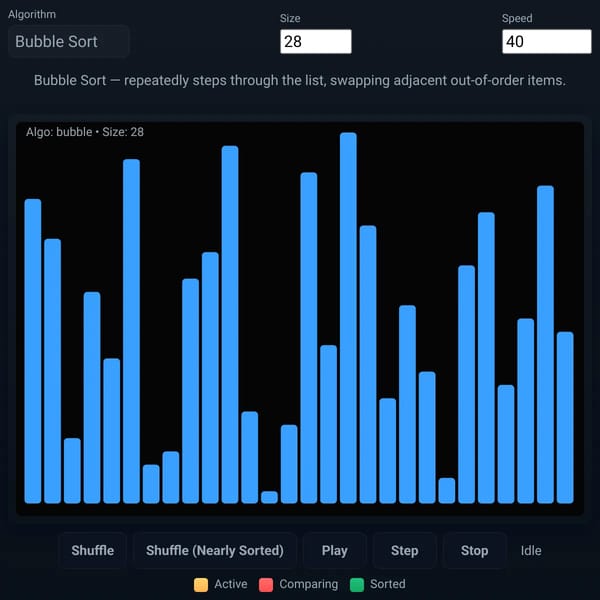This screenshot has height=600, width=600.
Task: Click the Idle status text
Action: click(531, 551)
